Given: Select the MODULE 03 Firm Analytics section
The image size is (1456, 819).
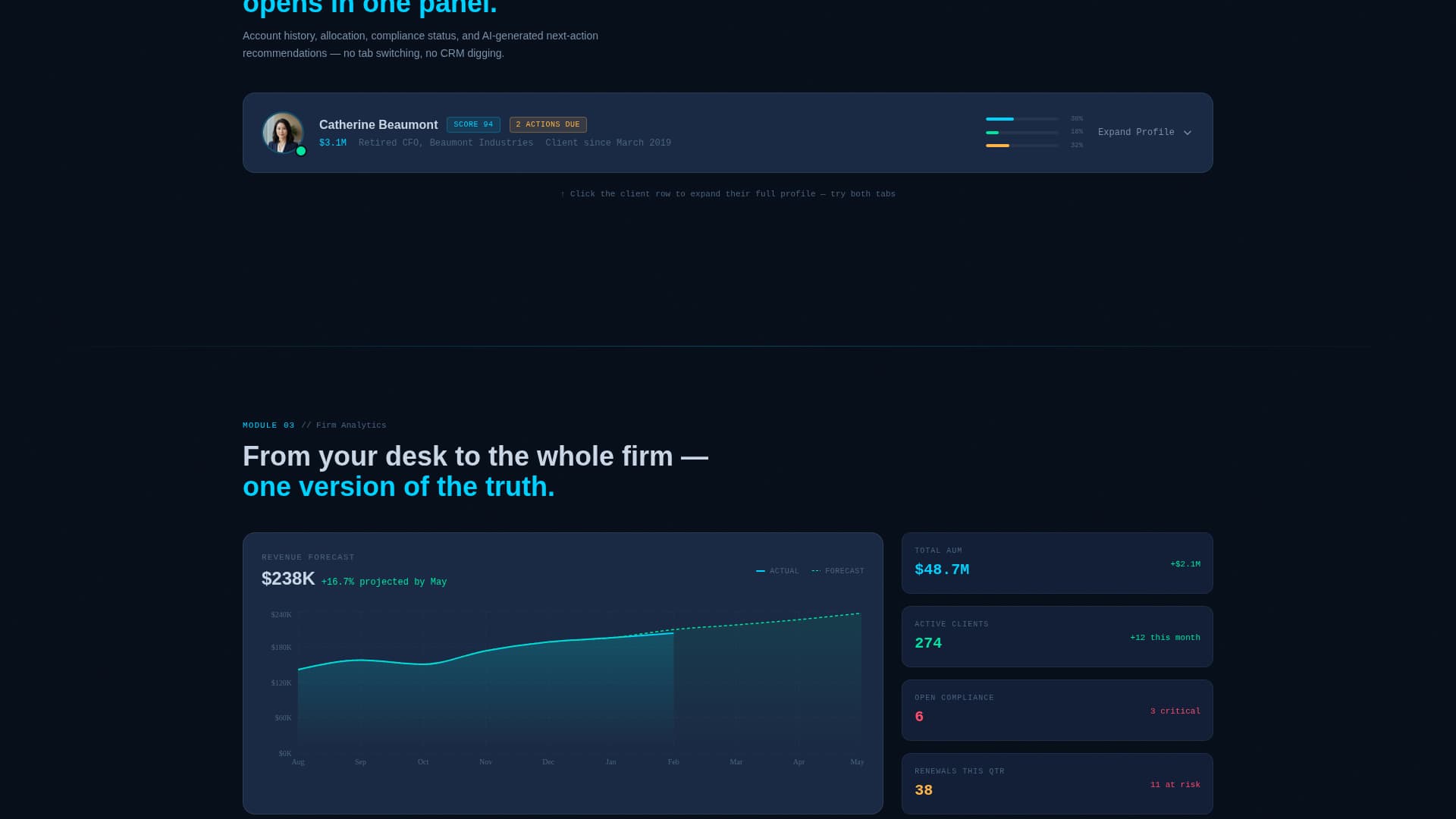Looking at the screenshot, I should [x=314, y=425].
